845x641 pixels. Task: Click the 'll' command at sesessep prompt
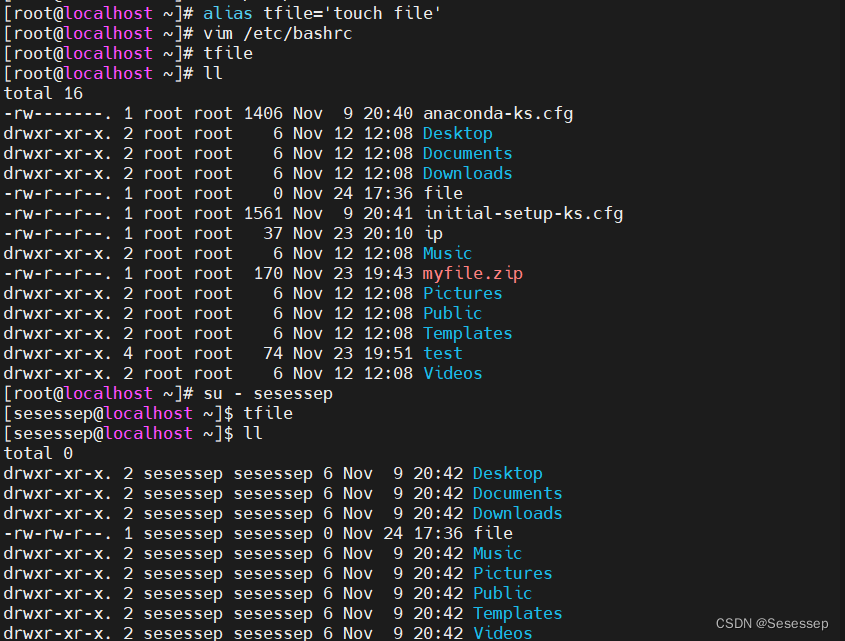(x=253, y=433)
